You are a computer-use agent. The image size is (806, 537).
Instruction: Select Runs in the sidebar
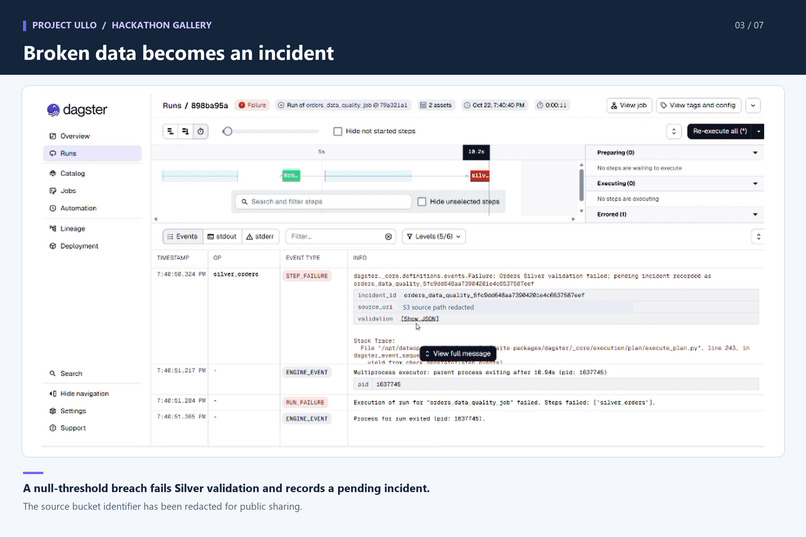(92, 153)
